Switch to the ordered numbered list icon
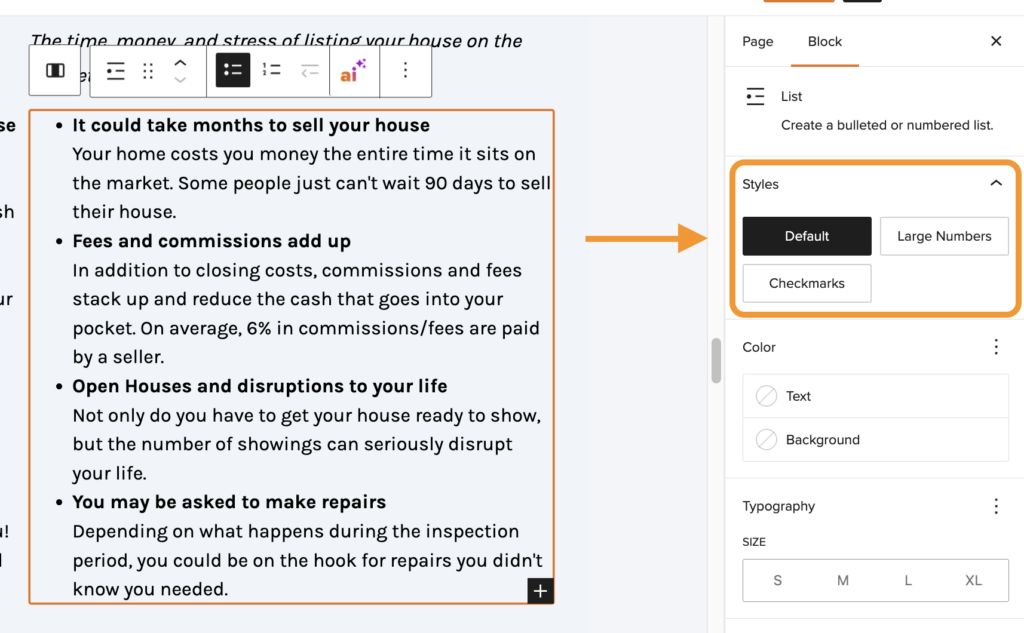The width and height of the screenshot is (1024, 633). [271, 70]
